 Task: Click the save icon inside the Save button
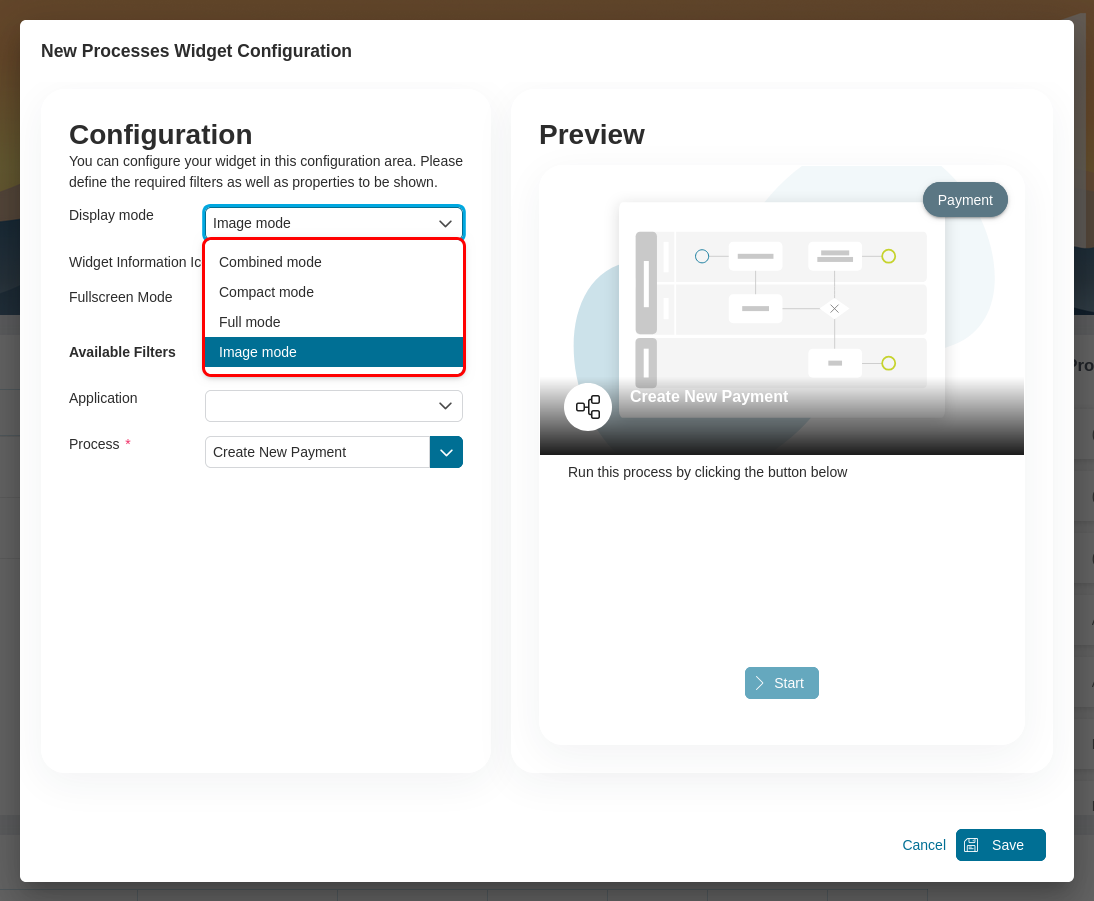[x=971, y=845]
